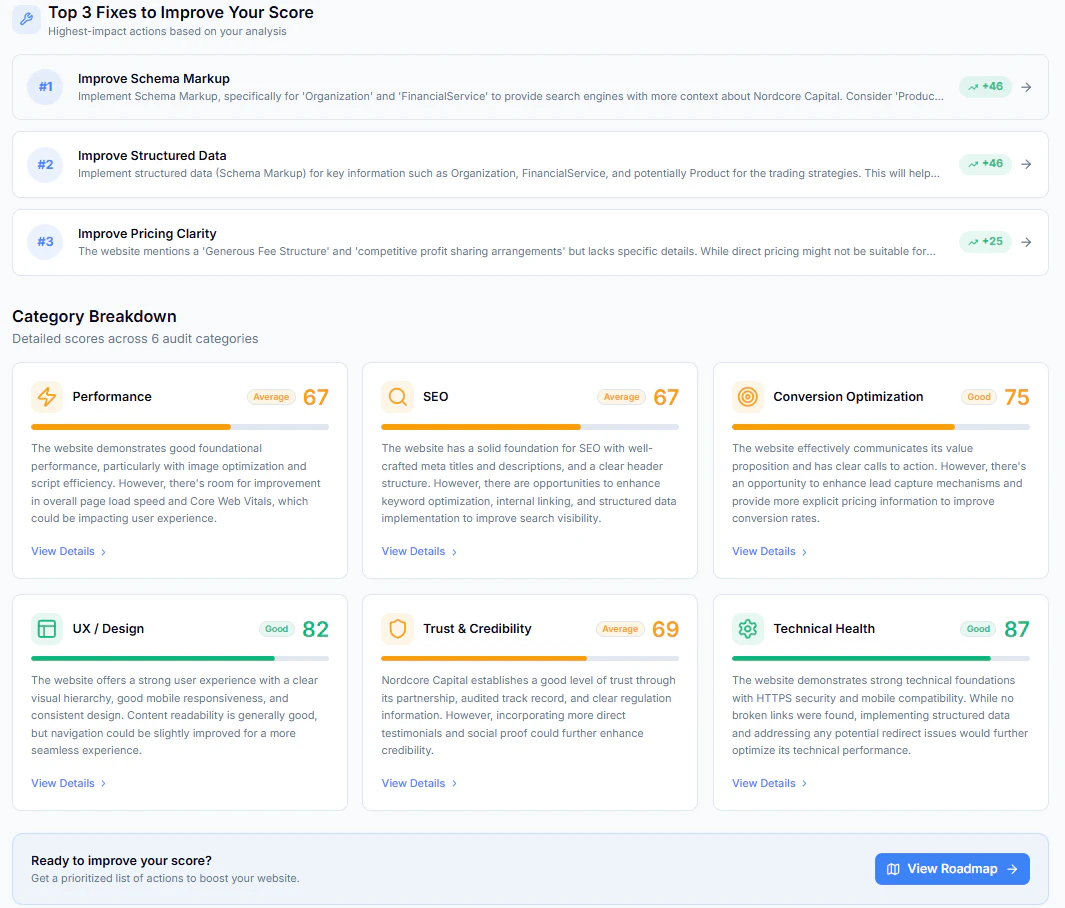The image size is (1065, 908).
Task: Click the Performance lightning bolt icon
Action: 47,397
